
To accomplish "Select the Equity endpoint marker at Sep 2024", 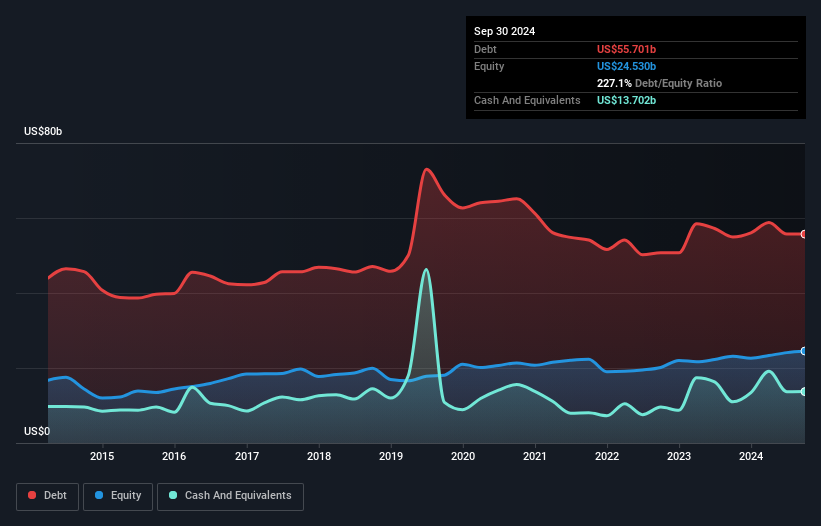I will coord(804,351).
